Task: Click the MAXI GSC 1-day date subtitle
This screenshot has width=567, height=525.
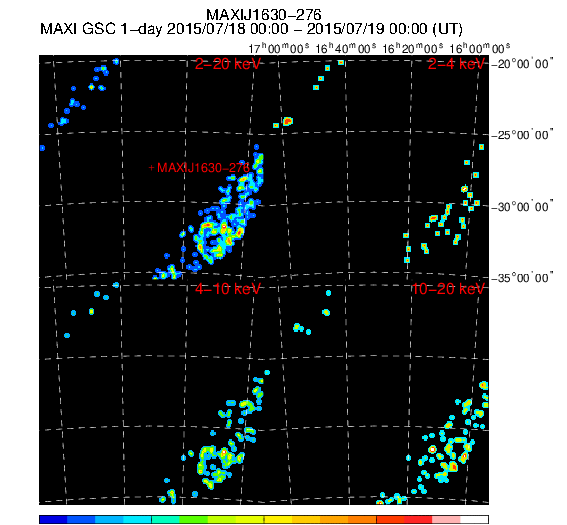Action: point(251,29)
